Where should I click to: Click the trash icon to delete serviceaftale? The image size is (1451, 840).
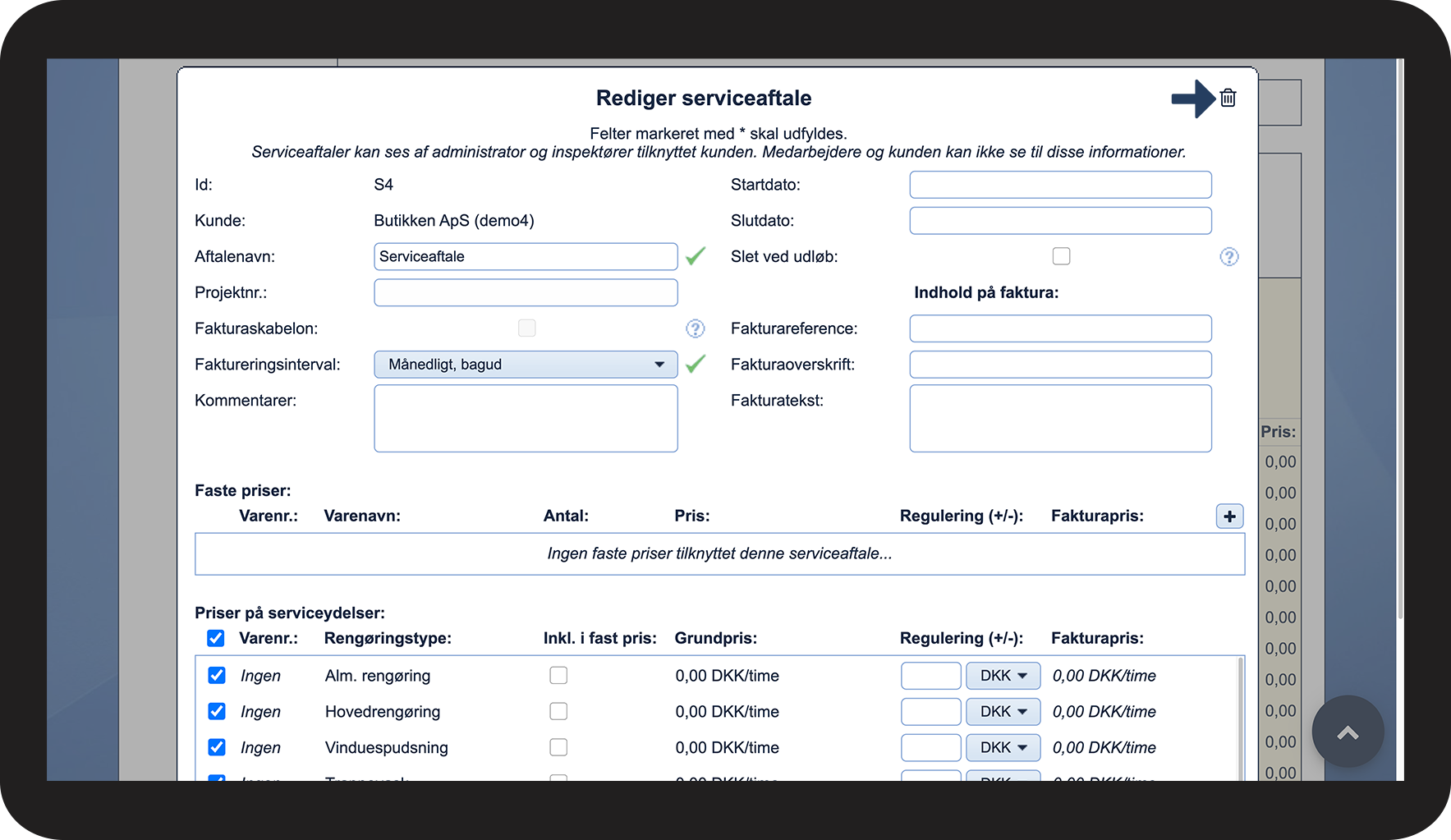point(1228,98)
